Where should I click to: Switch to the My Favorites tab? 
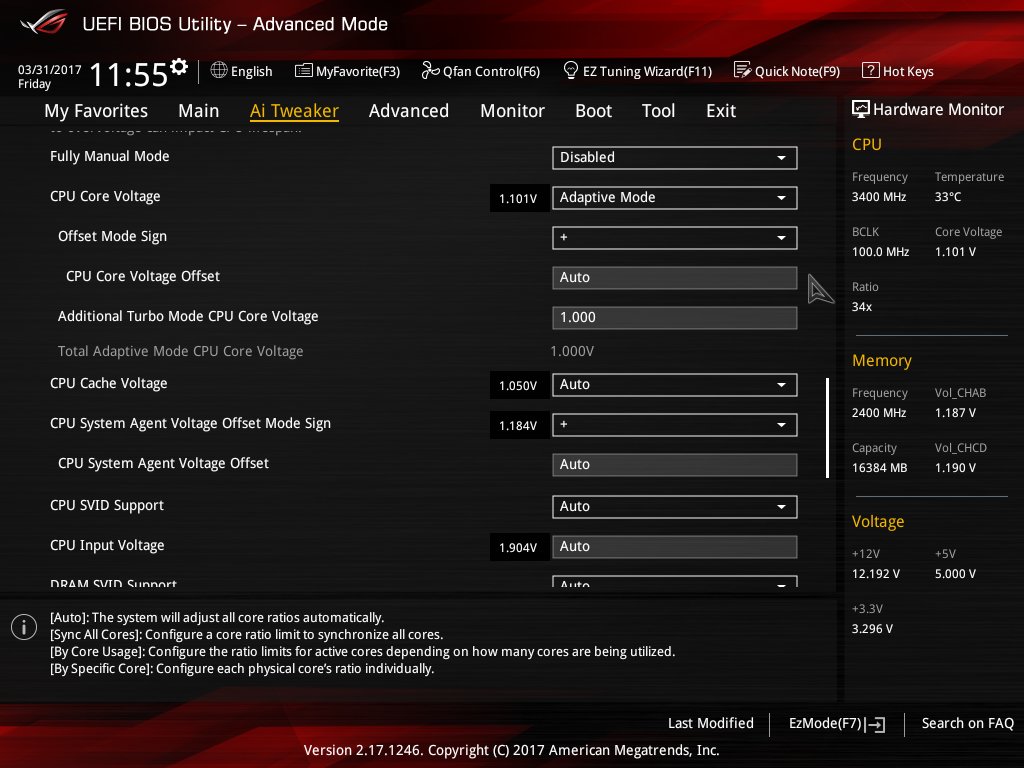coord(96,111)
